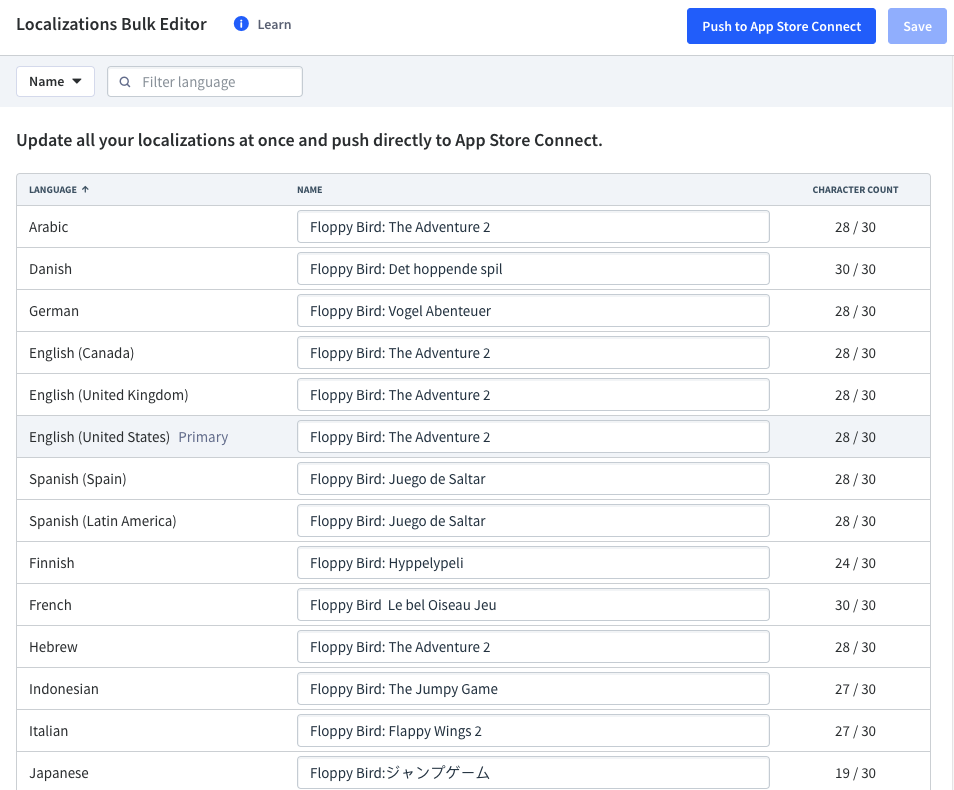Image resolution: width=954 pixels, height=790 pixels.
Task: Edit the German name field
Action: (533, 311)
